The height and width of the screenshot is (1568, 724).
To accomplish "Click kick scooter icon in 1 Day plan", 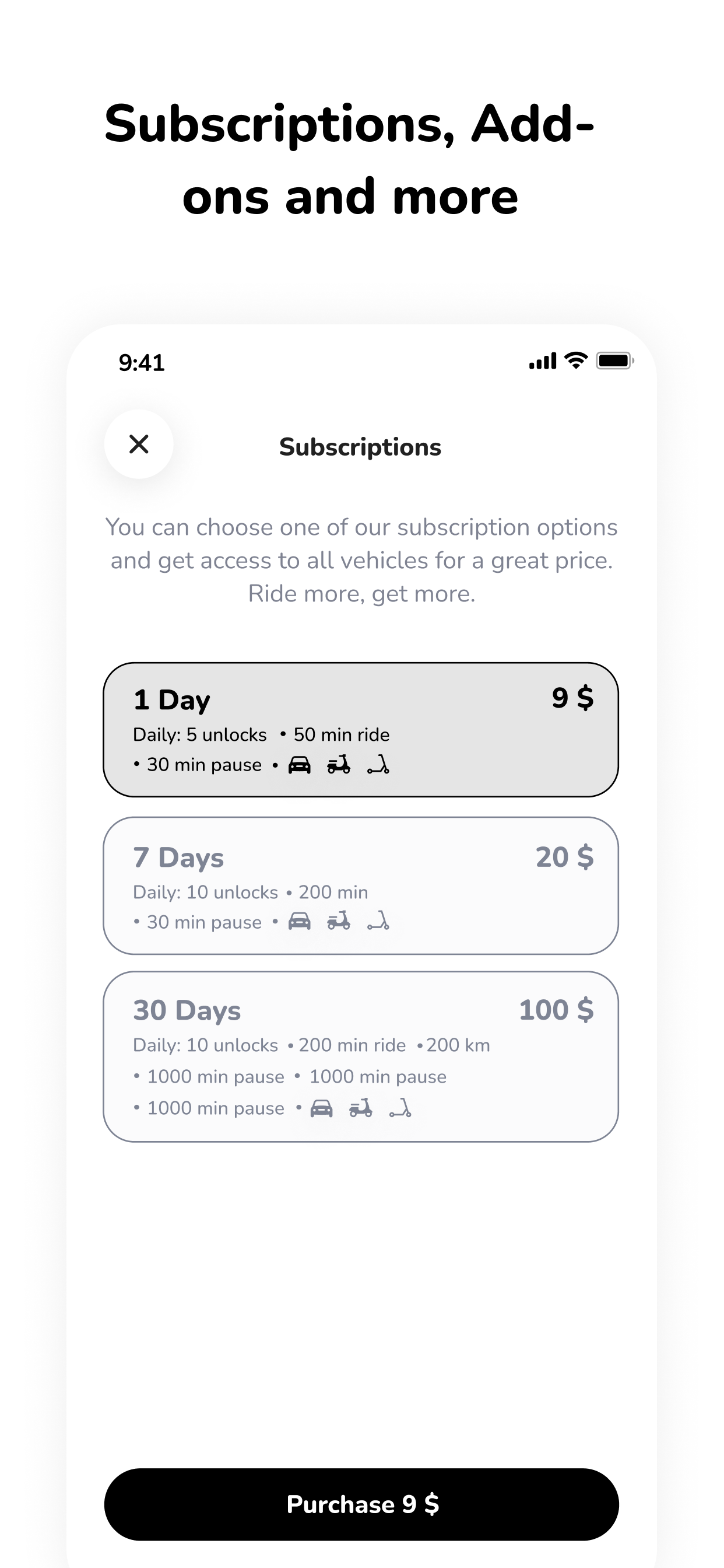I will pyautogui.click(x=378, y=765).
